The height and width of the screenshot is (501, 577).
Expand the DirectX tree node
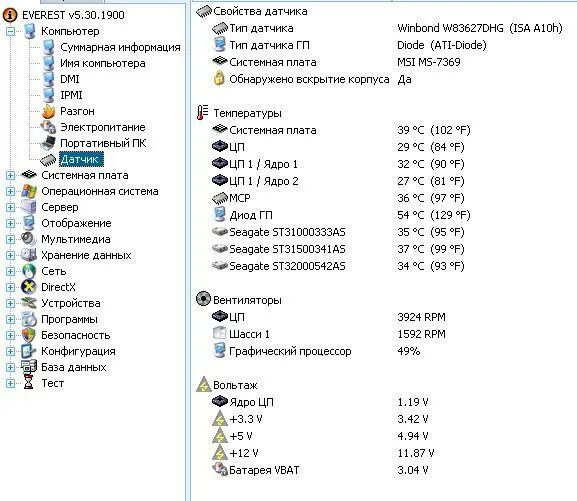(10, 287)
